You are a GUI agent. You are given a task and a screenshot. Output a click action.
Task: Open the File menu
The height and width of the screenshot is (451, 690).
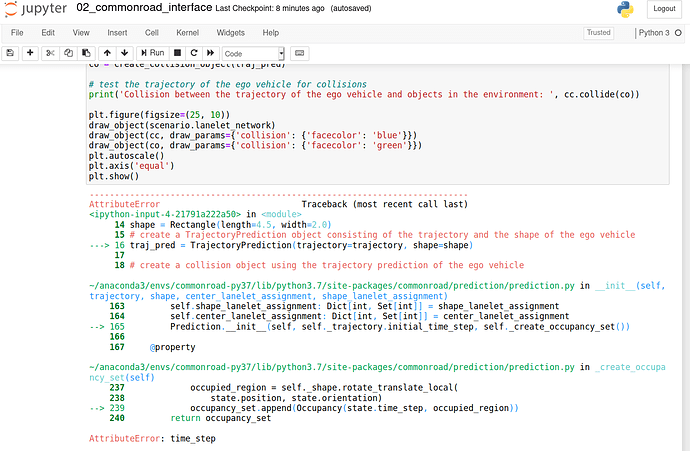tap(18, 33)
